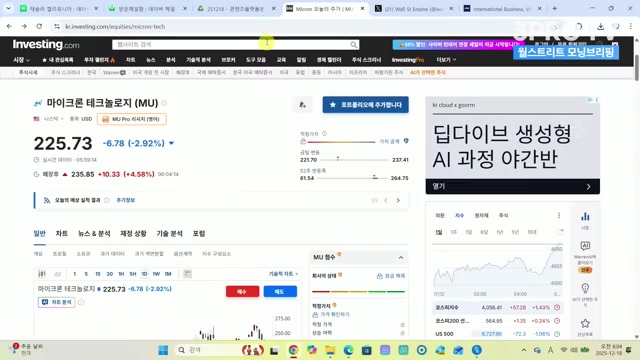
Task: Go to previous earnings banner item
Action: [386, 200]
